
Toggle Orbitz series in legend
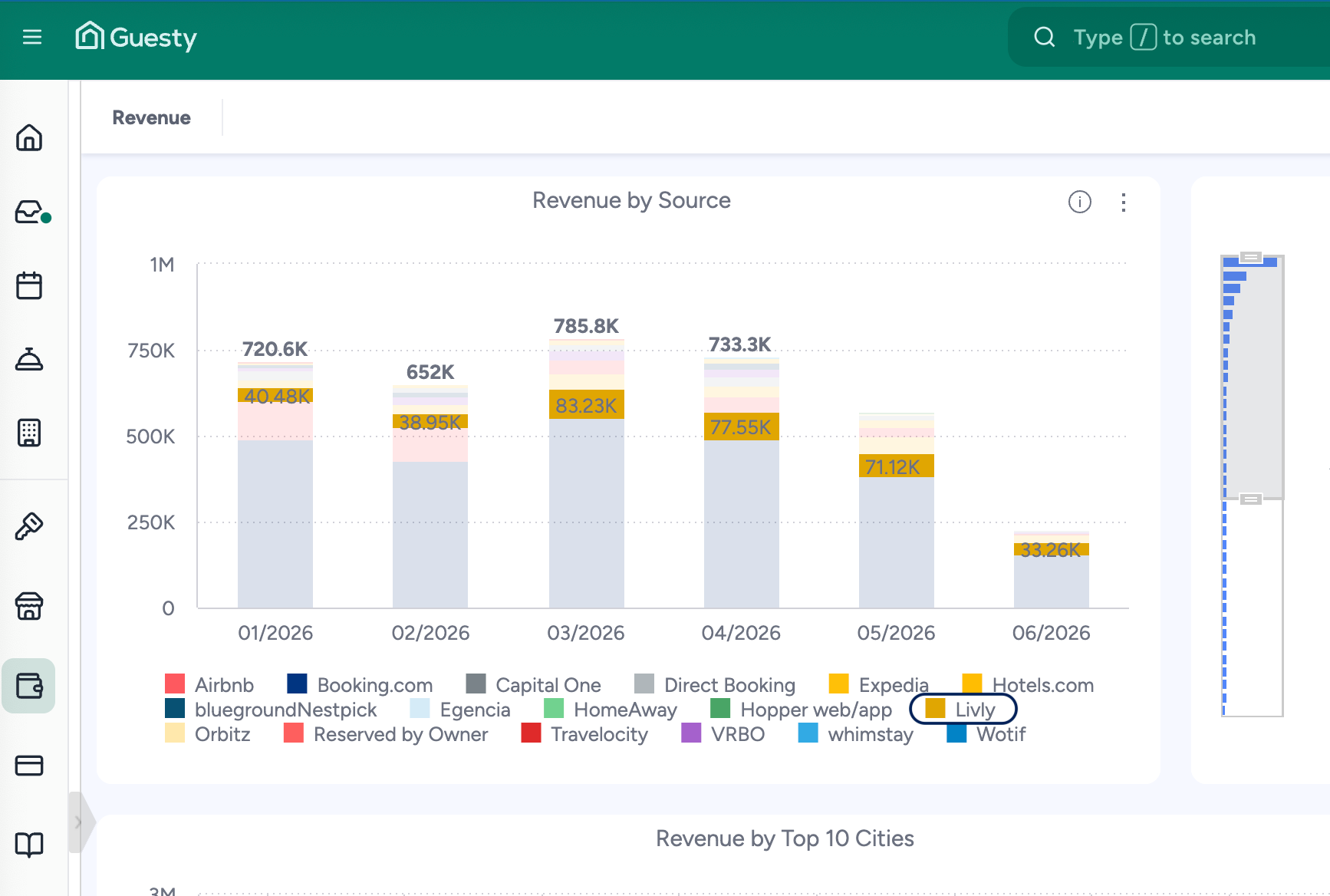tap(208, 733)
